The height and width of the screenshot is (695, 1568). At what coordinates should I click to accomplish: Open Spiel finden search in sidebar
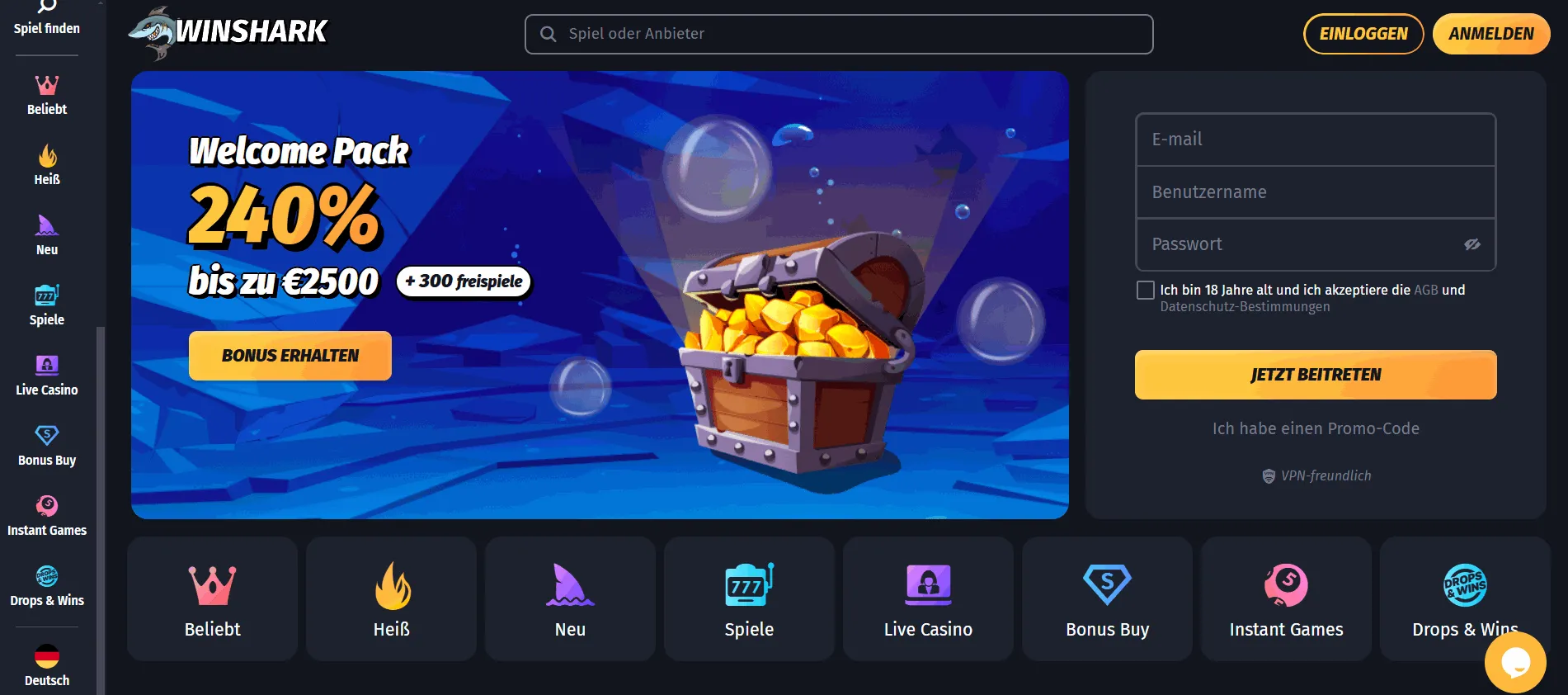(x=47, y=18)
